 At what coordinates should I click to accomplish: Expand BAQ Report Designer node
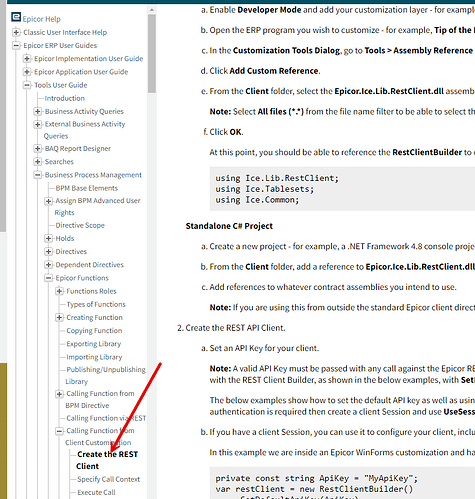pyautogui.click(x=38, y=148)
